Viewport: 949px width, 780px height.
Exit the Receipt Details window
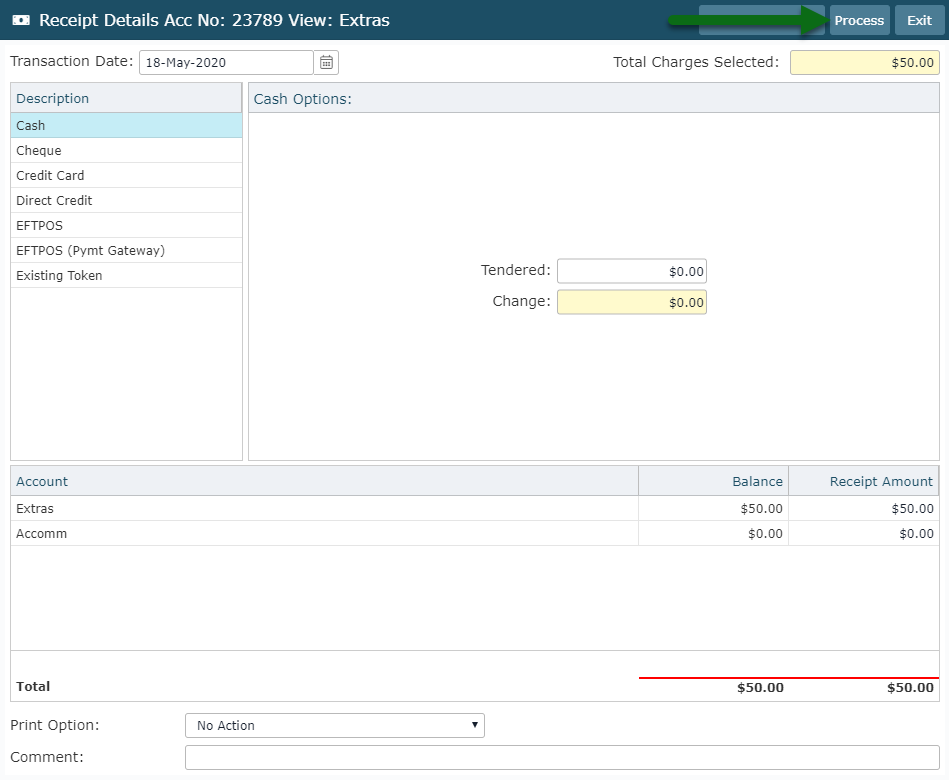(919, 20)
